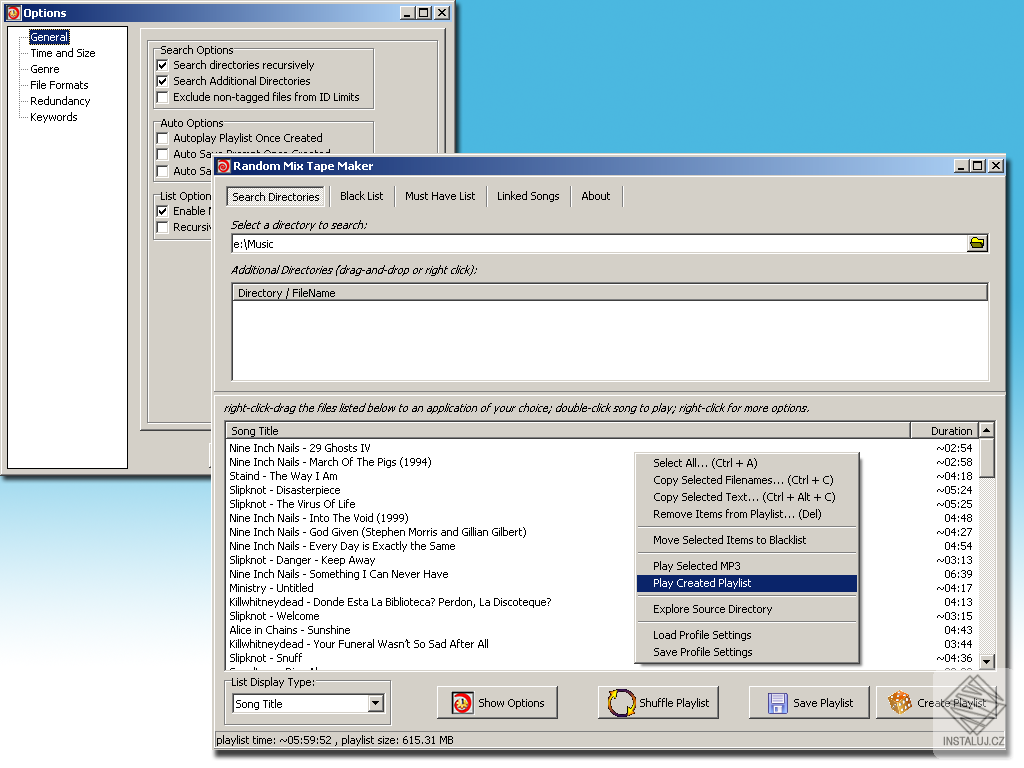This screenshot has width=1024, height=768.
Task: Select song Slipknot - Welcome
Action: pos(274,616)
